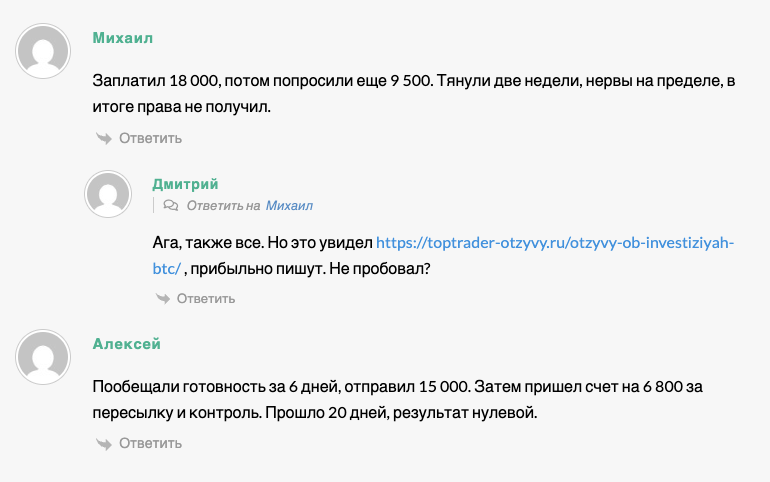The image size is (770, 482).
Task: Click the speech bubble icon beside 'Ответить на'
Action: coord(170,206)
